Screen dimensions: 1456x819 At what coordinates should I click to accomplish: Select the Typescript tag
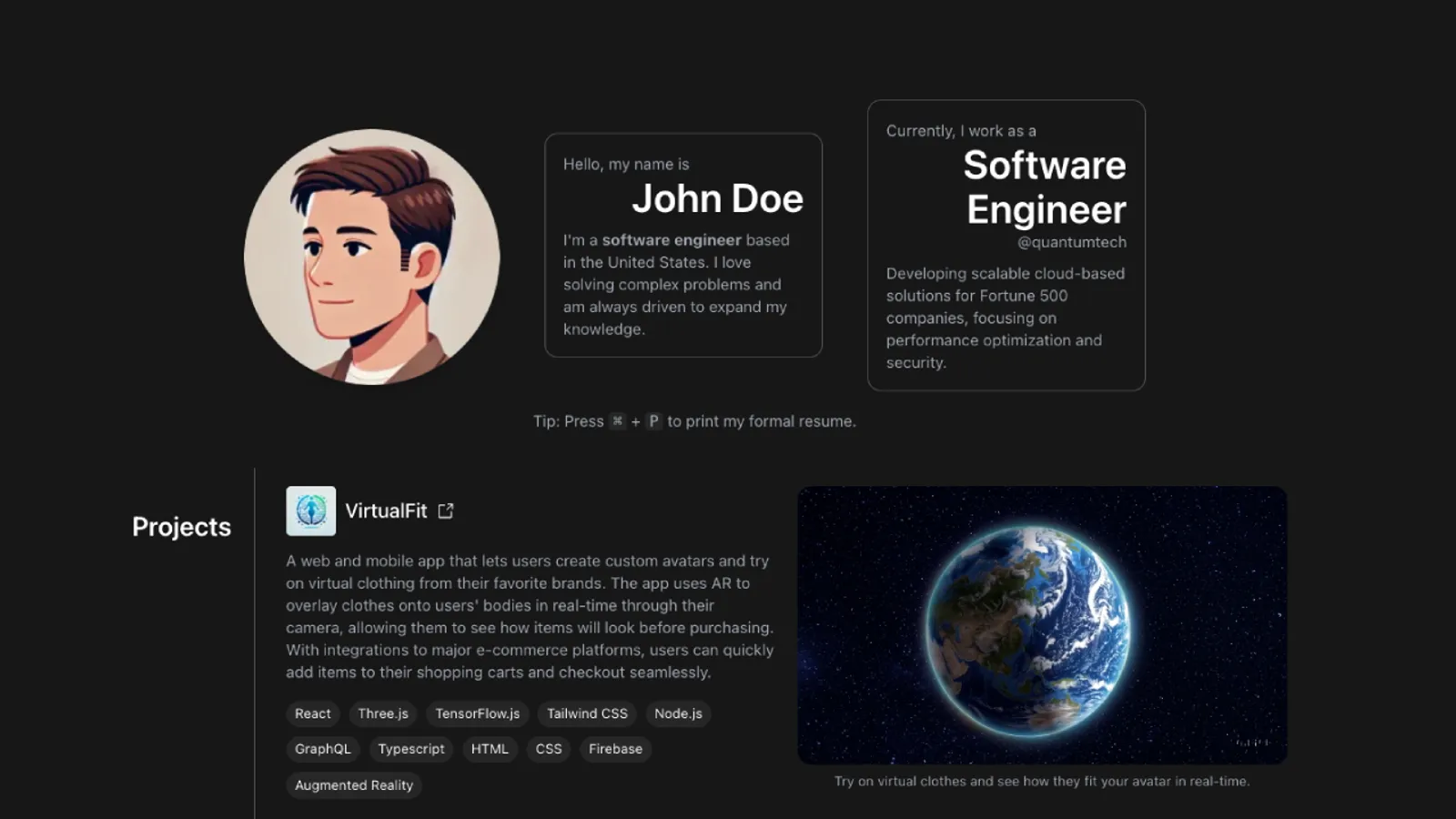coord(411,749)
